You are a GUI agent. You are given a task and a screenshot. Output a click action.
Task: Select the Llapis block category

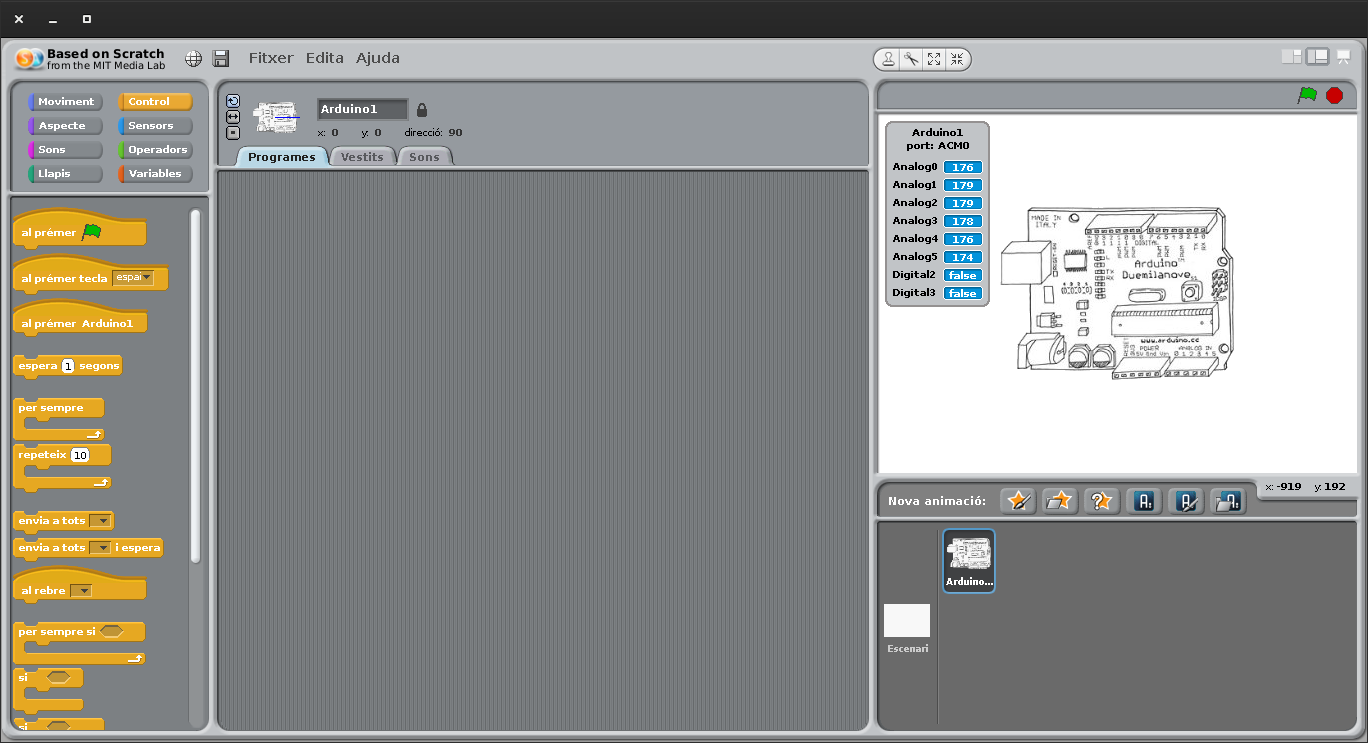[x=65, y=174]
